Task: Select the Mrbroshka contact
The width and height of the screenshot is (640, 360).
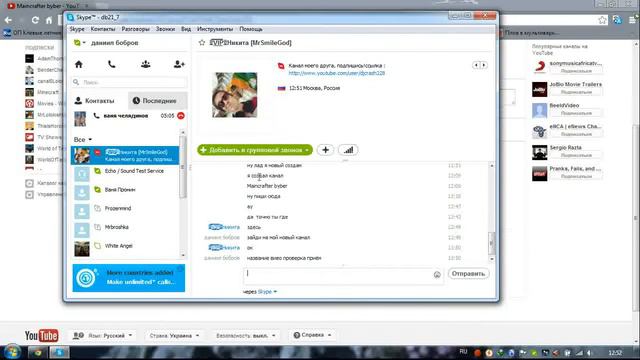Action: [125, 229]
